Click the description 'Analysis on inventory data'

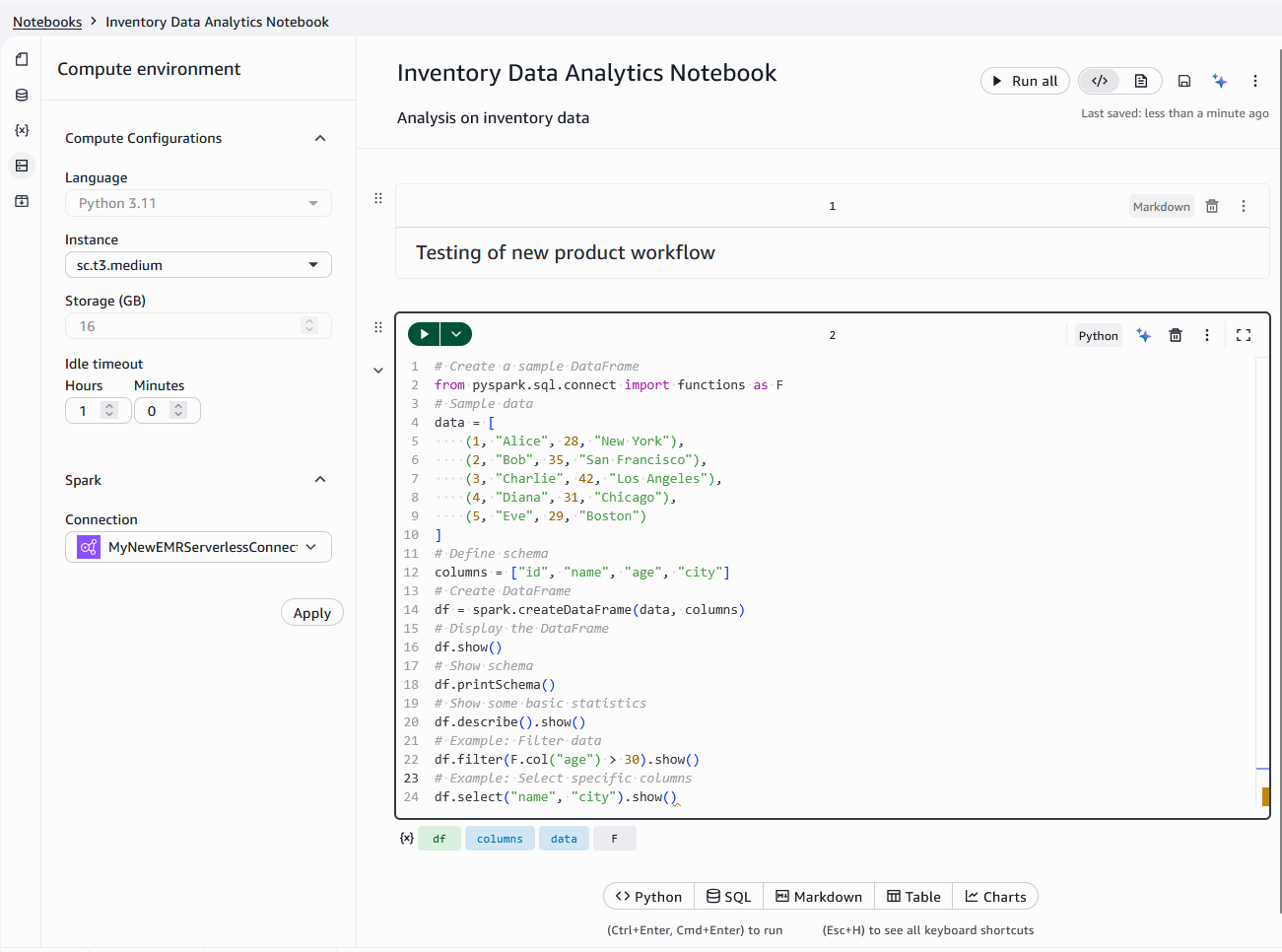coord(493,118)
